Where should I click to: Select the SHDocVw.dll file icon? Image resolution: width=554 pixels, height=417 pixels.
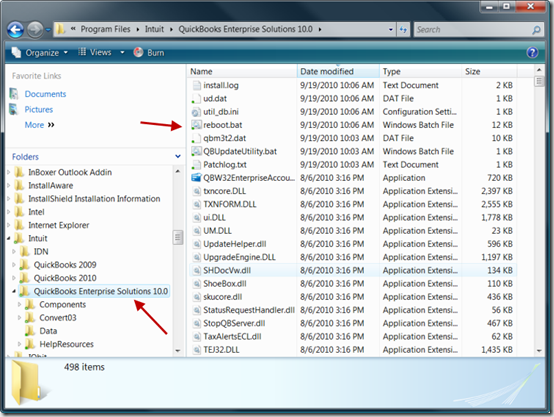click(196, 270)
